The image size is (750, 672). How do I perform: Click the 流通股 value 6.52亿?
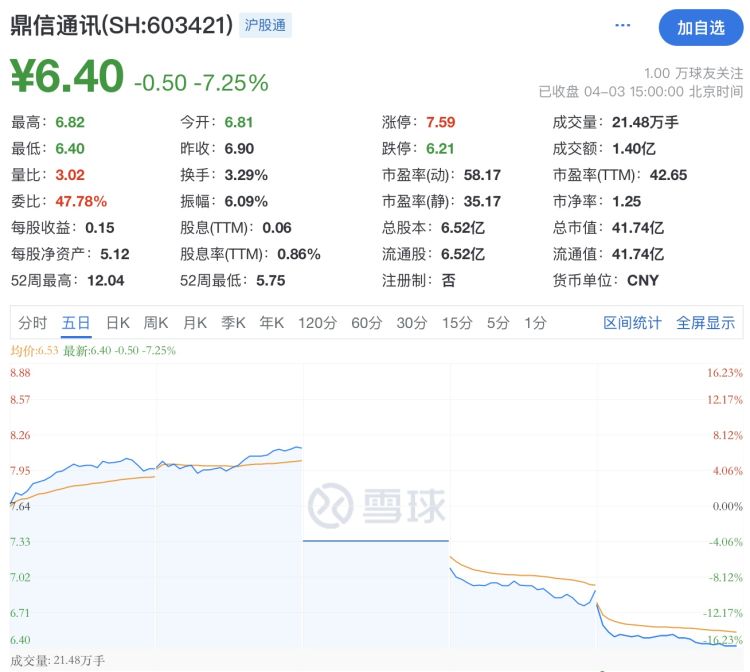pos(463,254)
